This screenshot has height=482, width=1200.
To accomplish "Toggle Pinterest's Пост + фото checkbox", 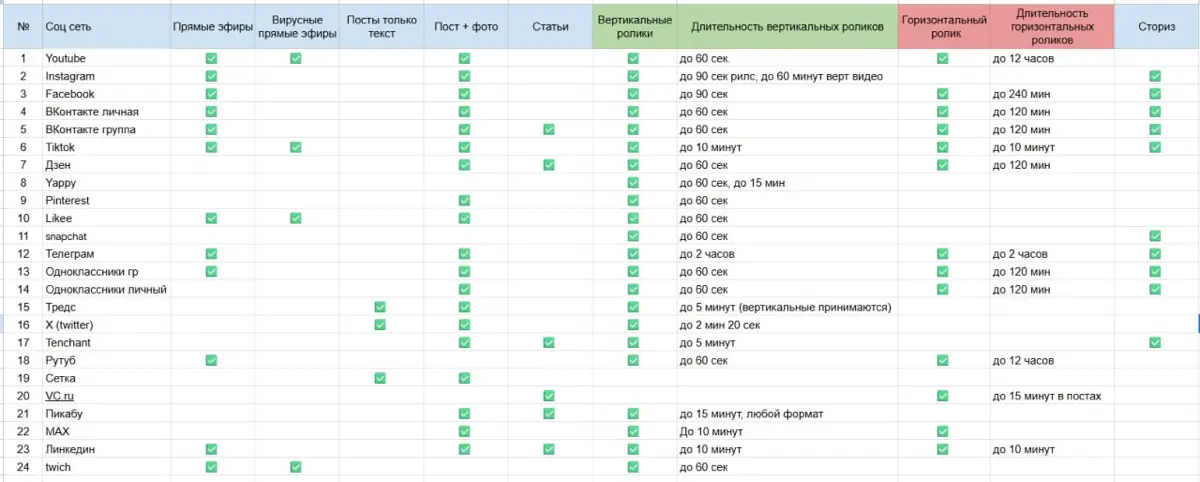I will 465,201.
